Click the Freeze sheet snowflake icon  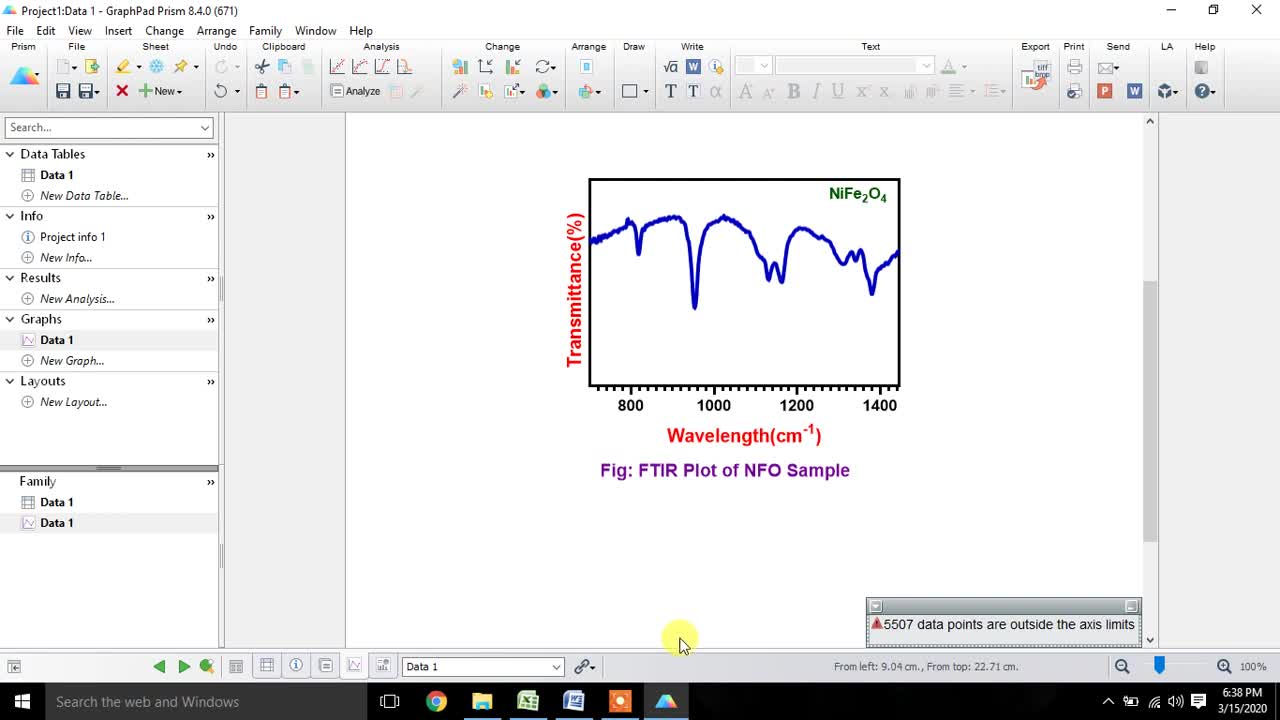pos(156,67)
